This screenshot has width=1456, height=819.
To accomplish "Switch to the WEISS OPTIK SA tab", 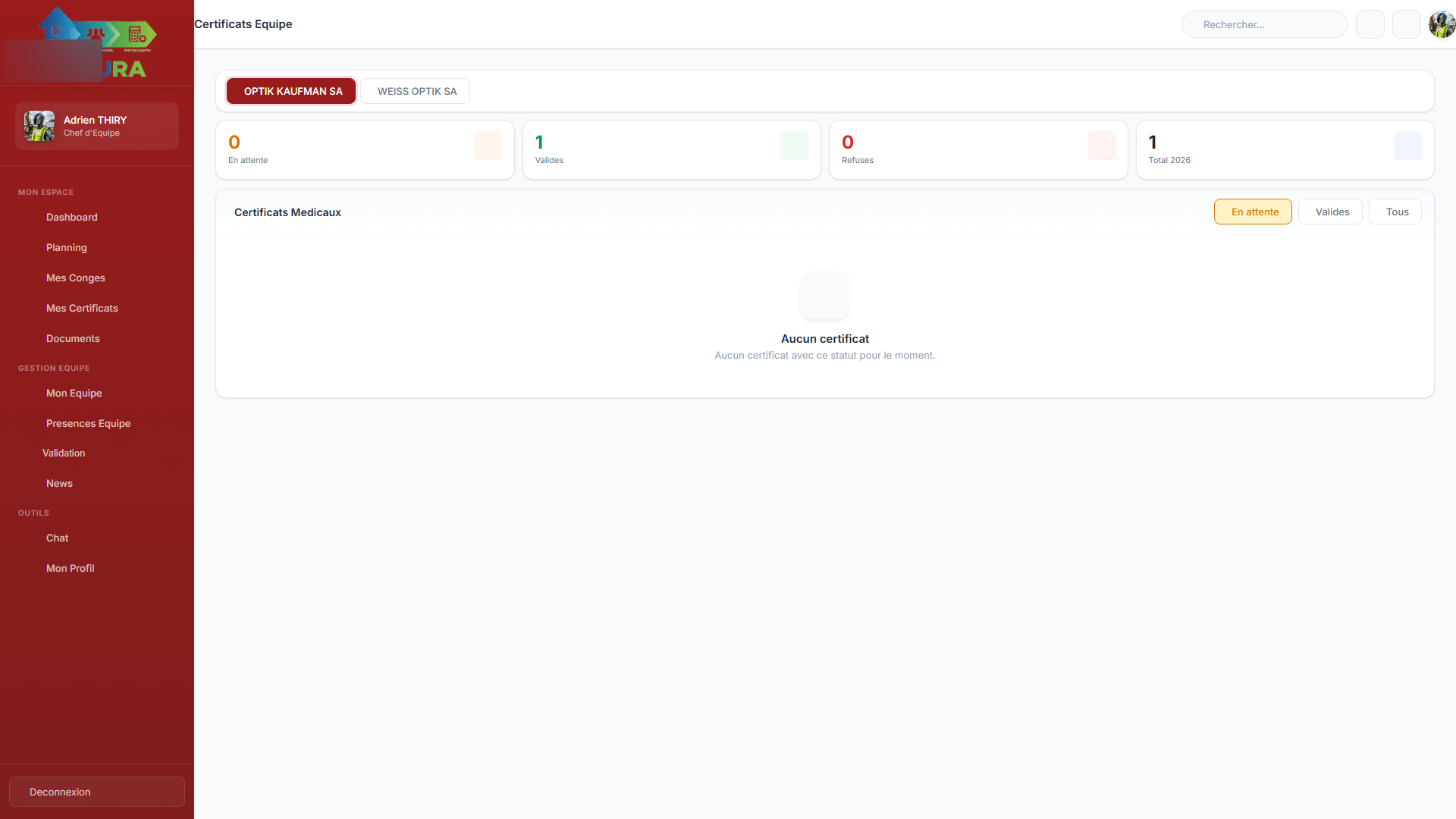I will click(x=416, y=91).
